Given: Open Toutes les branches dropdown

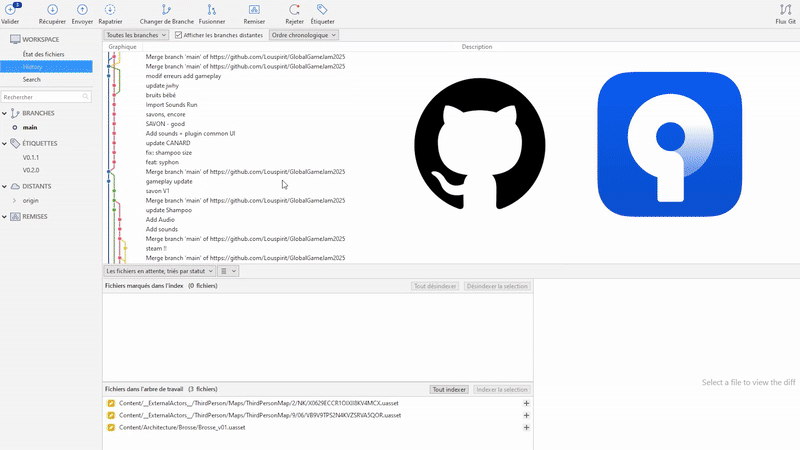Looking at the screenshot, I should pos(136,35).
